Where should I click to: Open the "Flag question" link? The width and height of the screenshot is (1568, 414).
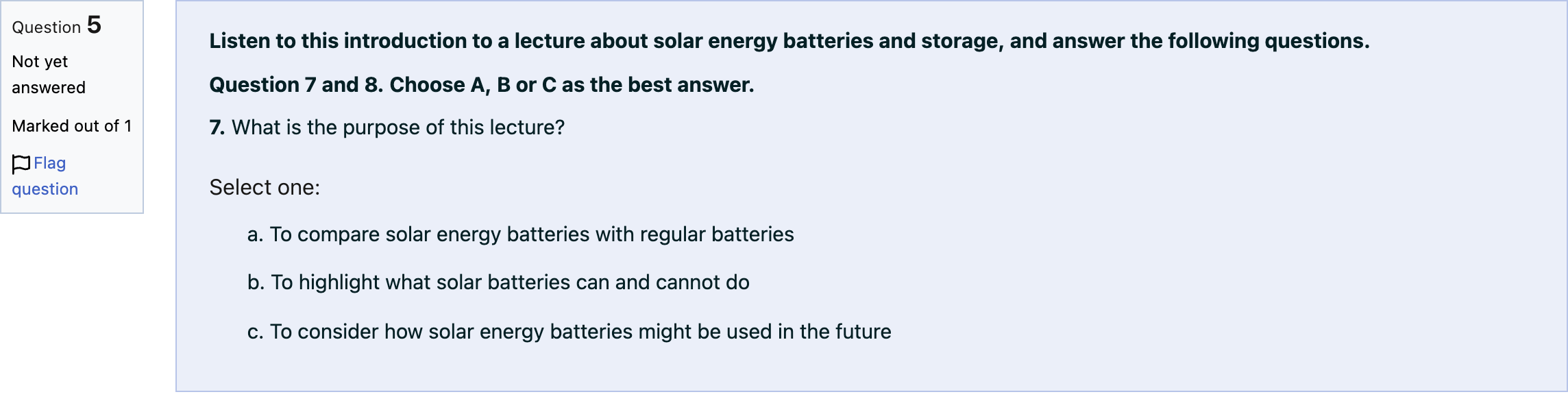45,176
